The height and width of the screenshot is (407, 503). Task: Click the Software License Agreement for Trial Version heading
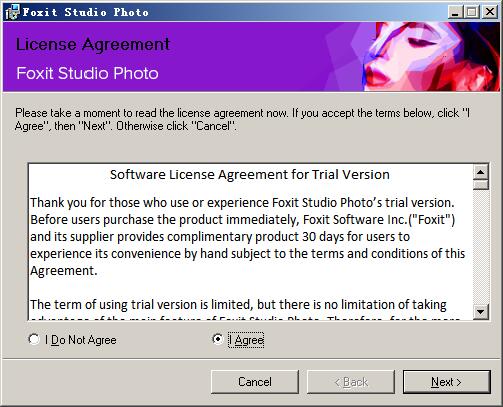250,174
